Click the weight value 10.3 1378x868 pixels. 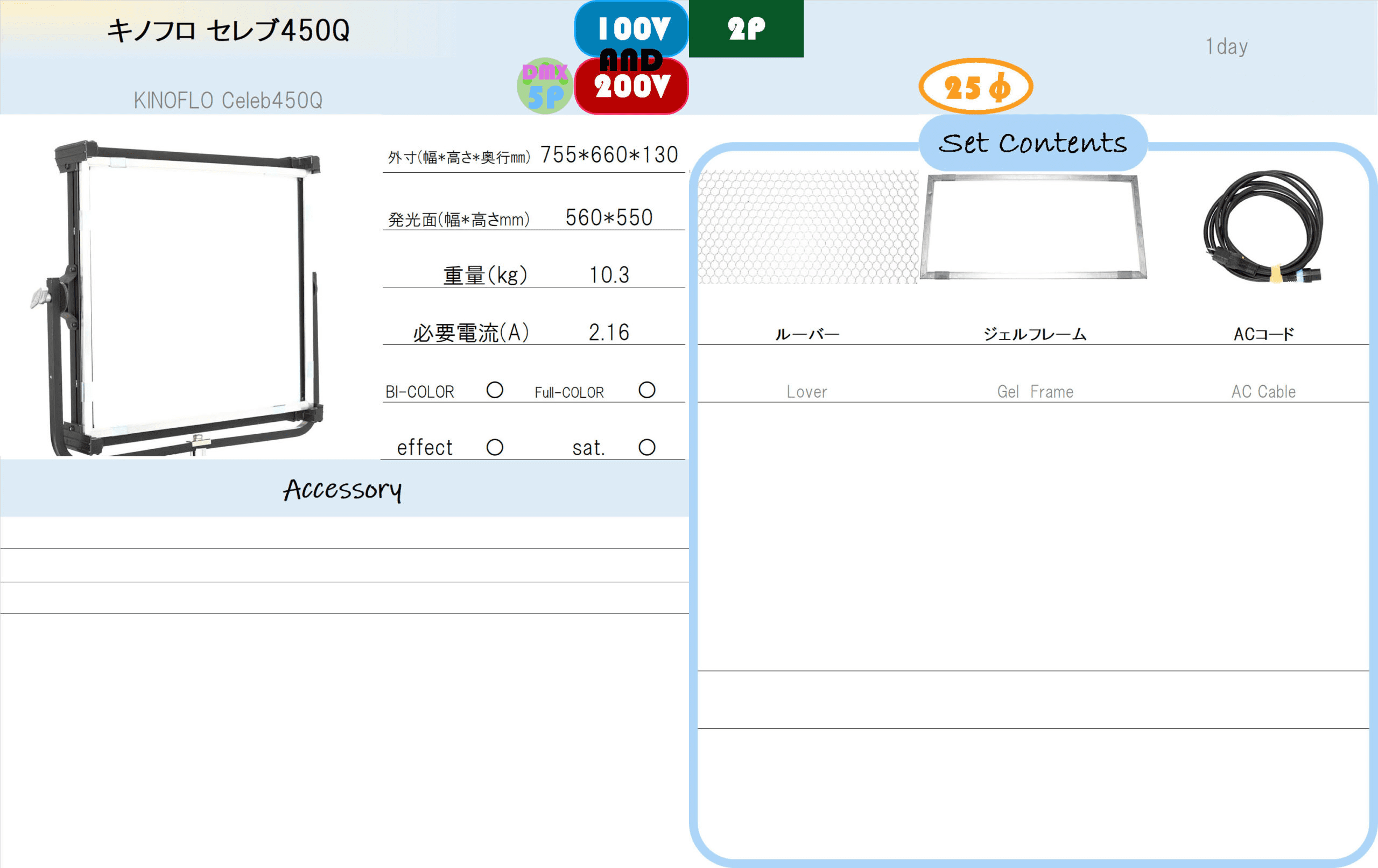(x=609, y=276)
